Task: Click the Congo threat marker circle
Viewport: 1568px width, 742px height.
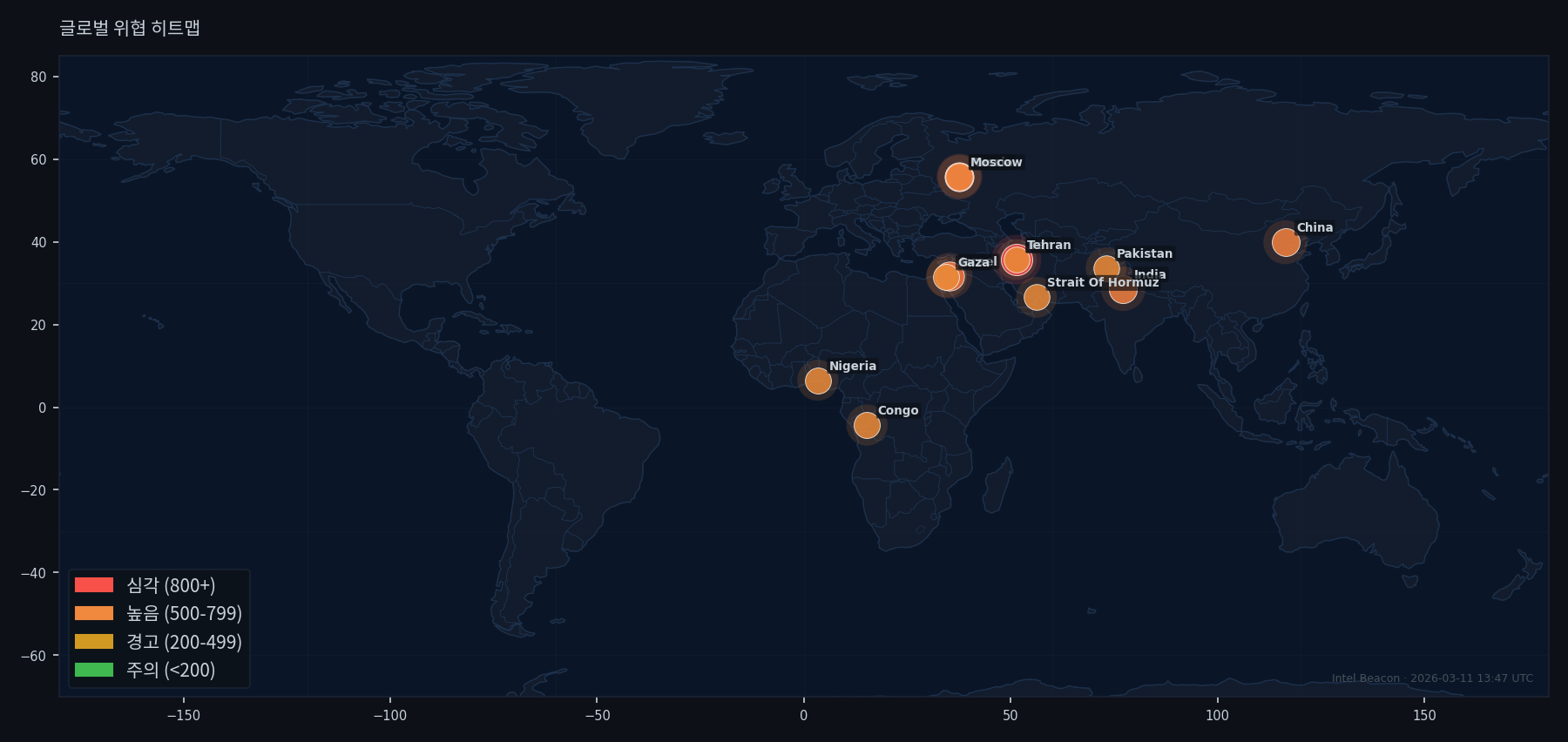Action: tap(867, 425)
